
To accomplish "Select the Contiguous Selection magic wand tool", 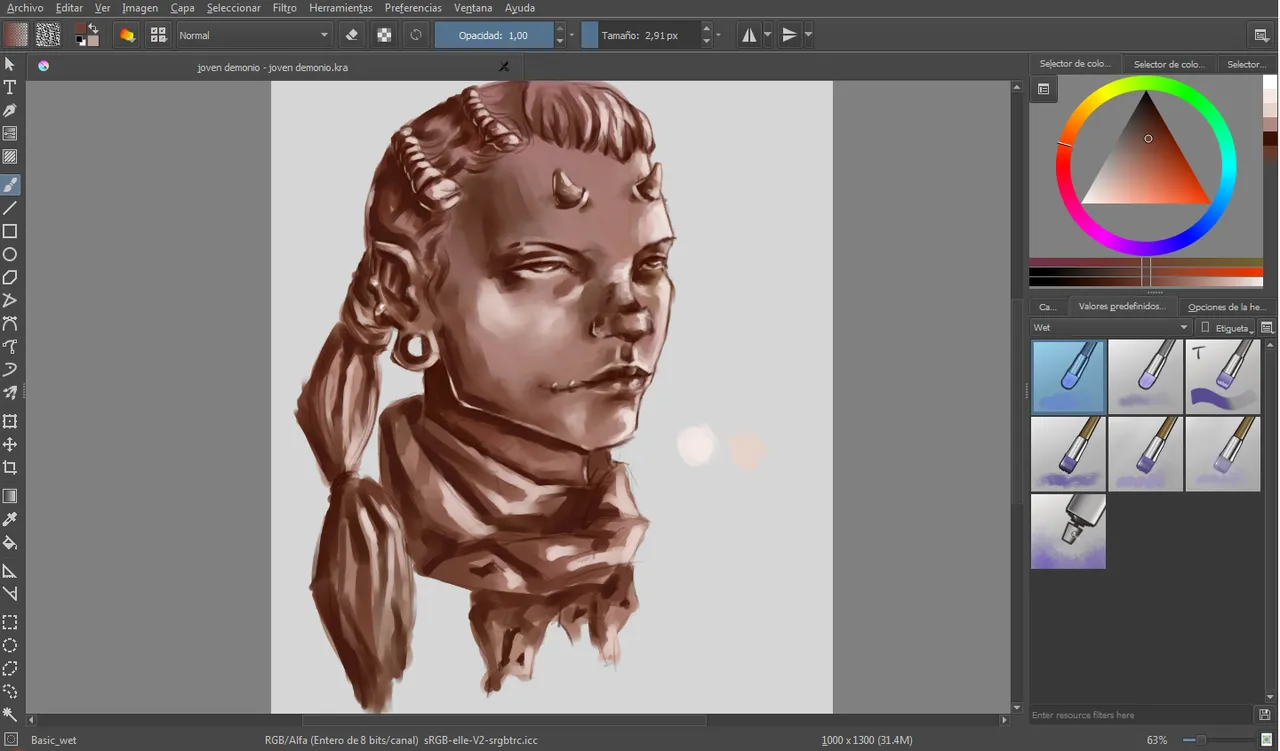I will point(10,714).
